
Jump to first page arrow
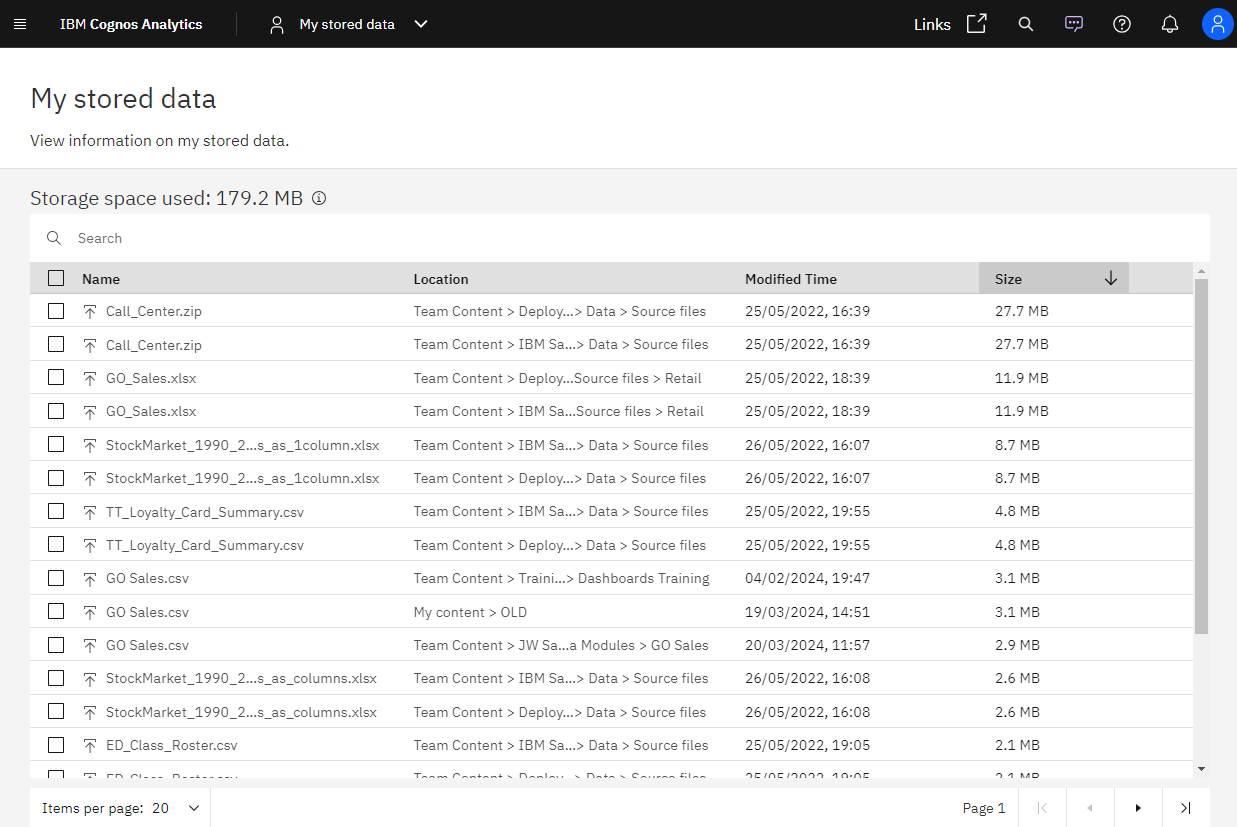point(1042,808)
